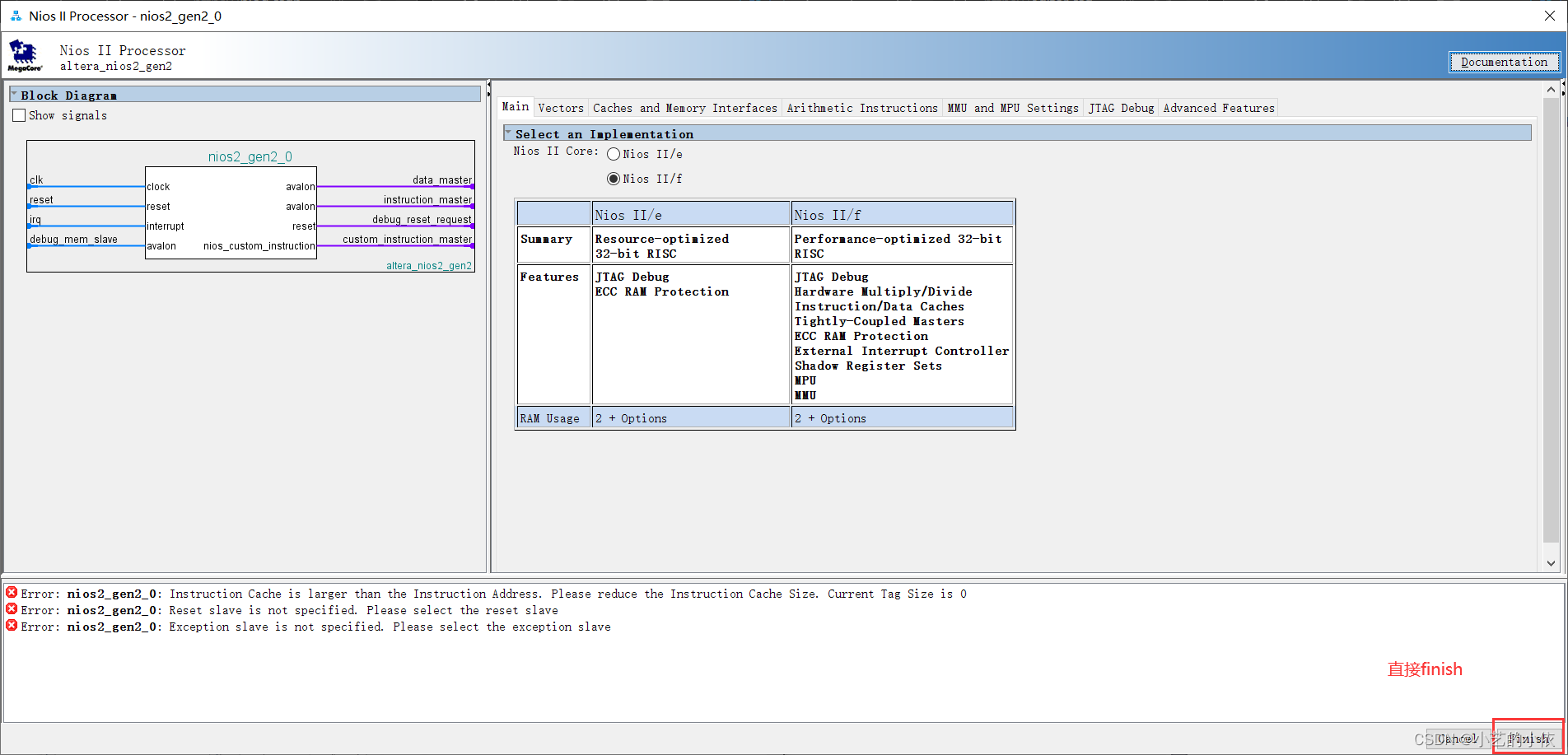Click the vertical scrollbar track in settings panel
This screenshot has height=755, width=1568.
tap(1551, 321)
